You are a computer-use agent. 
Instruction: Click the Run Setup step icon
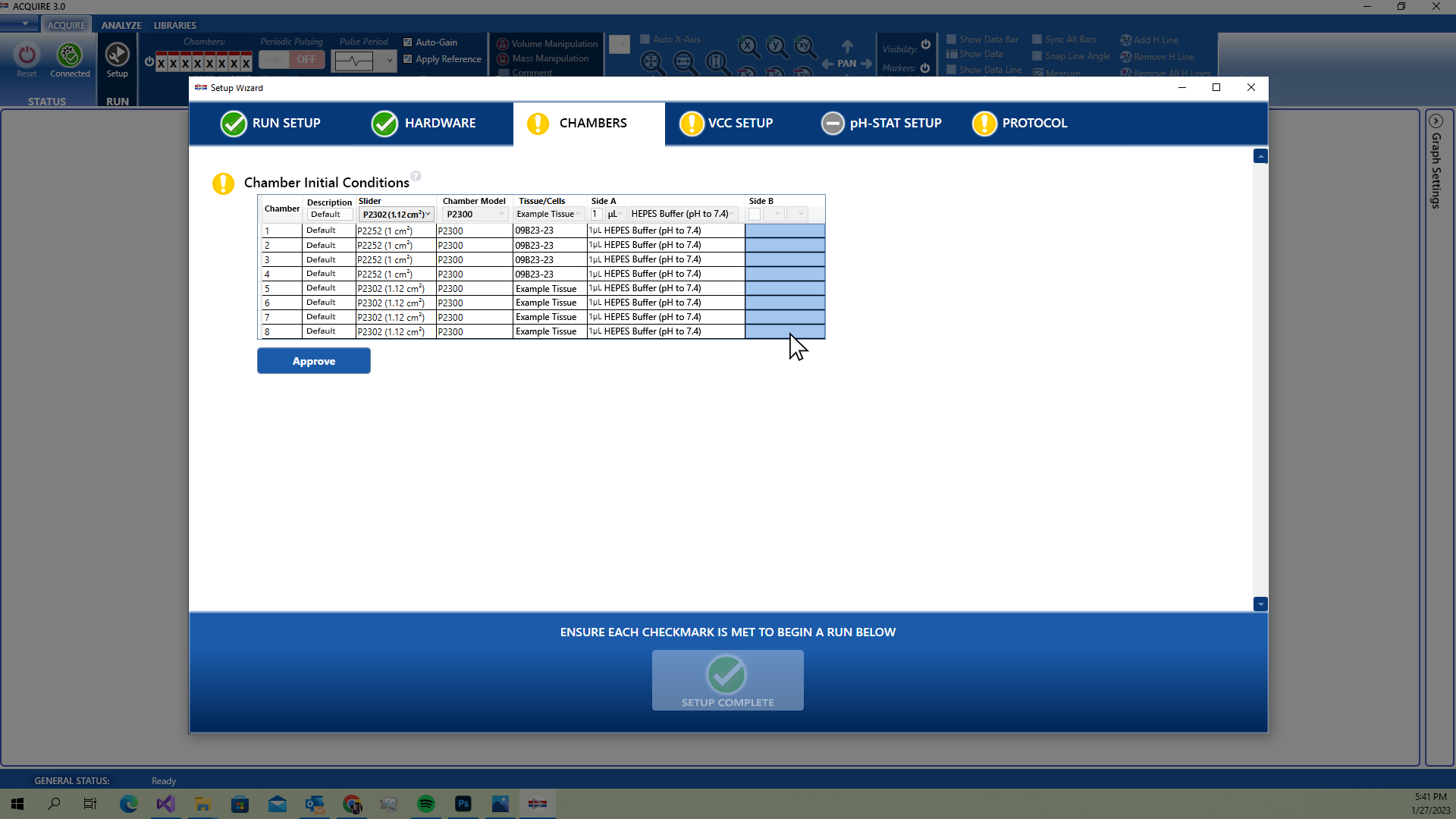[234, 124]
